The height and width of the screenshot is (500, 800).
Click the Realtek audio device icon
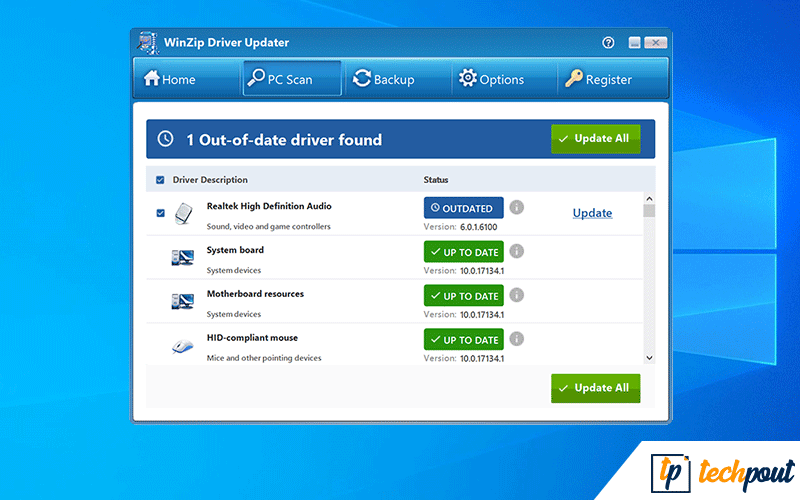(x=183, y=214)
